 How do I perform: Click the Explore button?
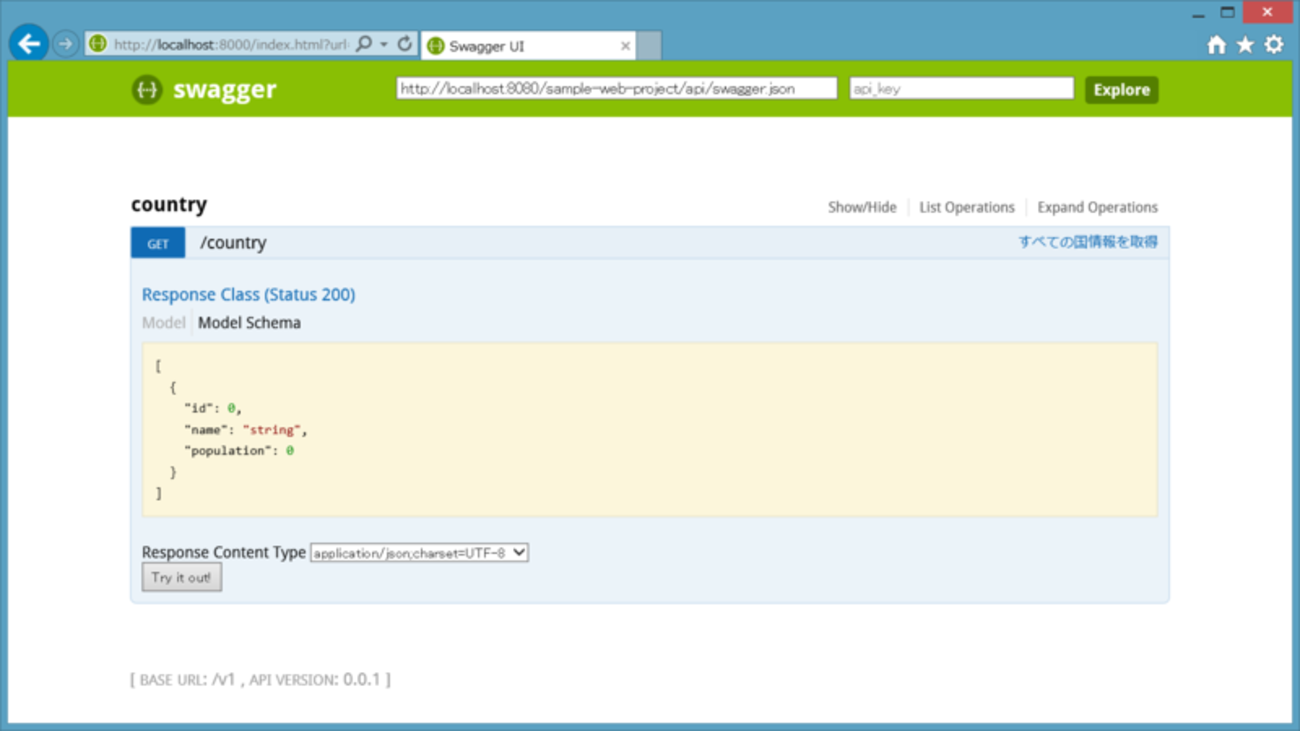[x=1121, y=90]
